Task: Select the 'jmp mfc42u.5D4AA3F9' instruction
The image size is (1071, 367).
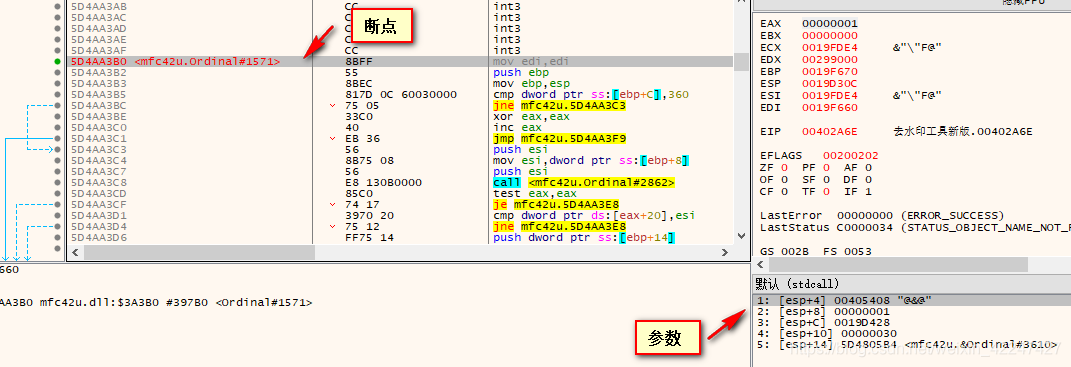Action: point(559,138)
